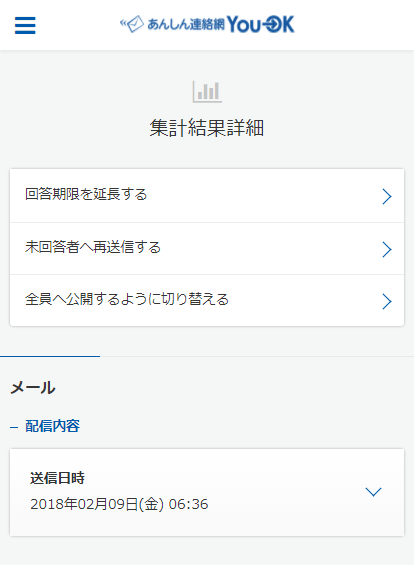Click the bar chart icon above 集計結果詳細
Image resolution: width=414 pixels, height=565 pixels.
click(x=207, y=92)
